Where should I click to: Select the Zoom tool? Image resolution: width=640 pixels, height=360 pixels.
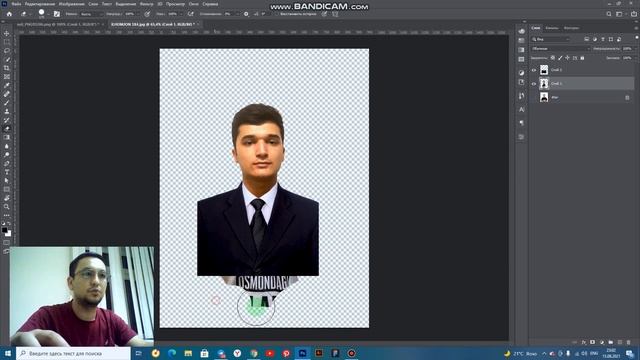point(7,207)
